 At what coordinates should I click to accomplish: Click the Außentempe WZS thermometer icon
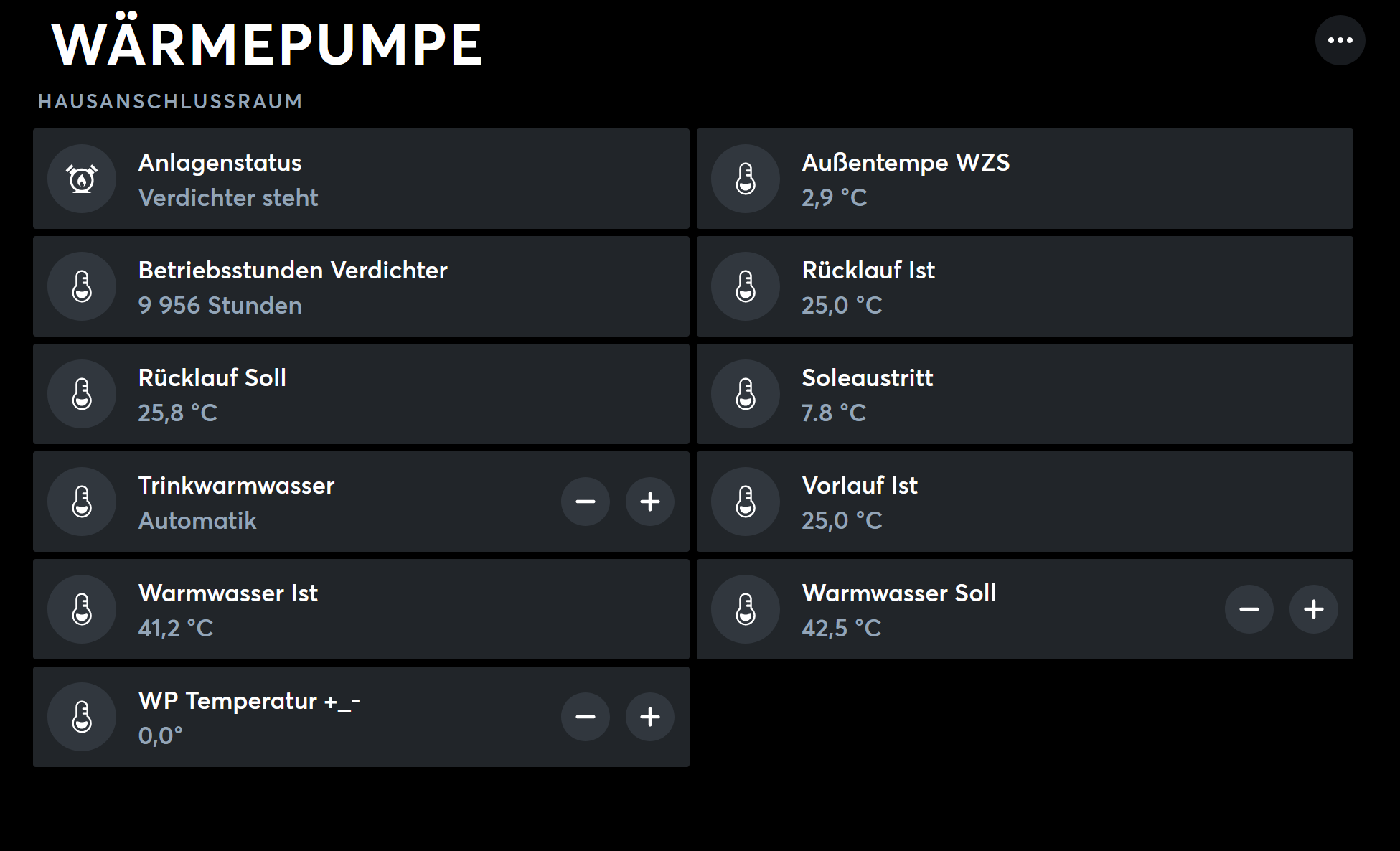pos(746,179)
